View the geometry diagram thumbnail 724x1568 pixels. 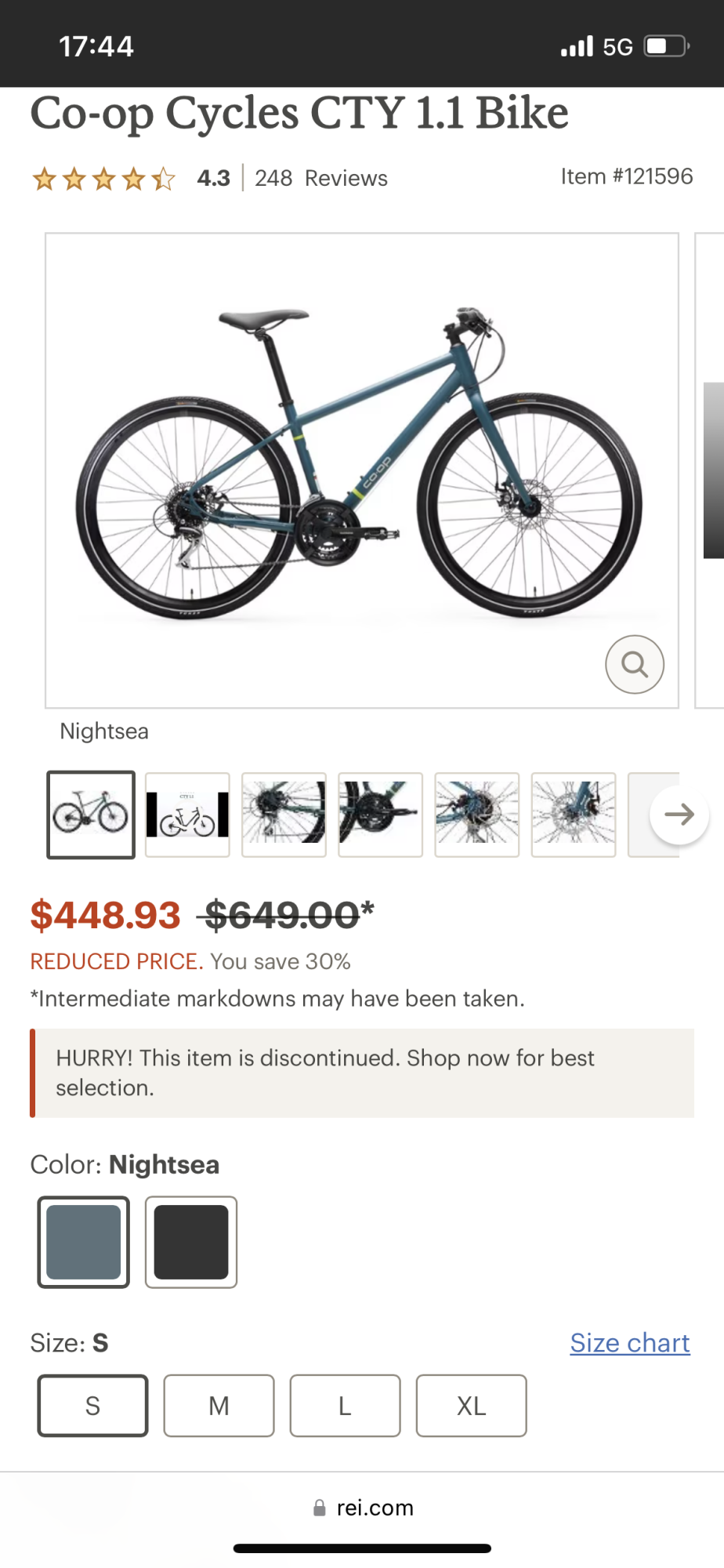(187, 815)
